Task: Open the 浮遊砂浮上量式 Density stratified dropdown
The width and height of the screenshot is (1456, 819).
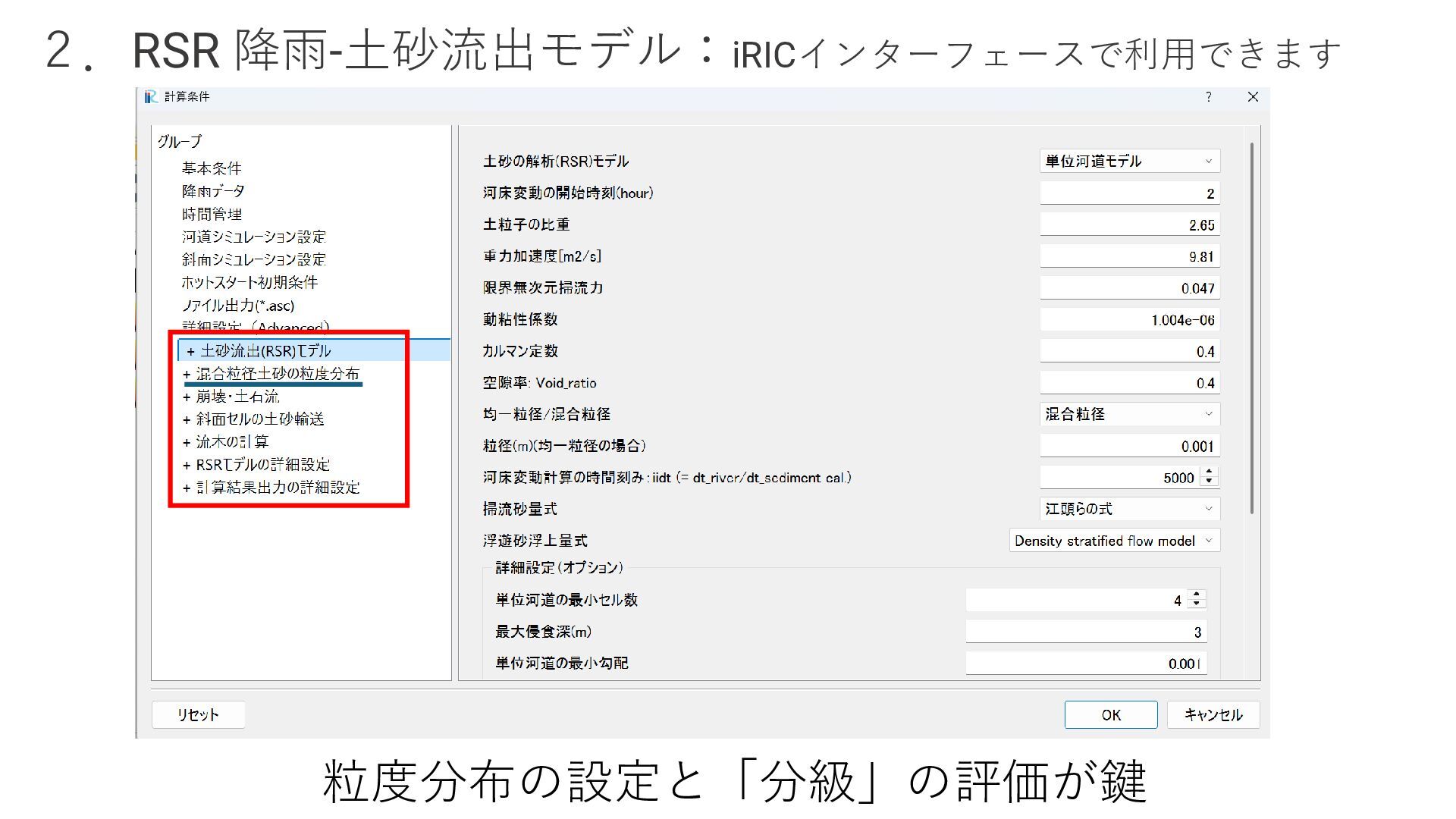Action: 1114,541
